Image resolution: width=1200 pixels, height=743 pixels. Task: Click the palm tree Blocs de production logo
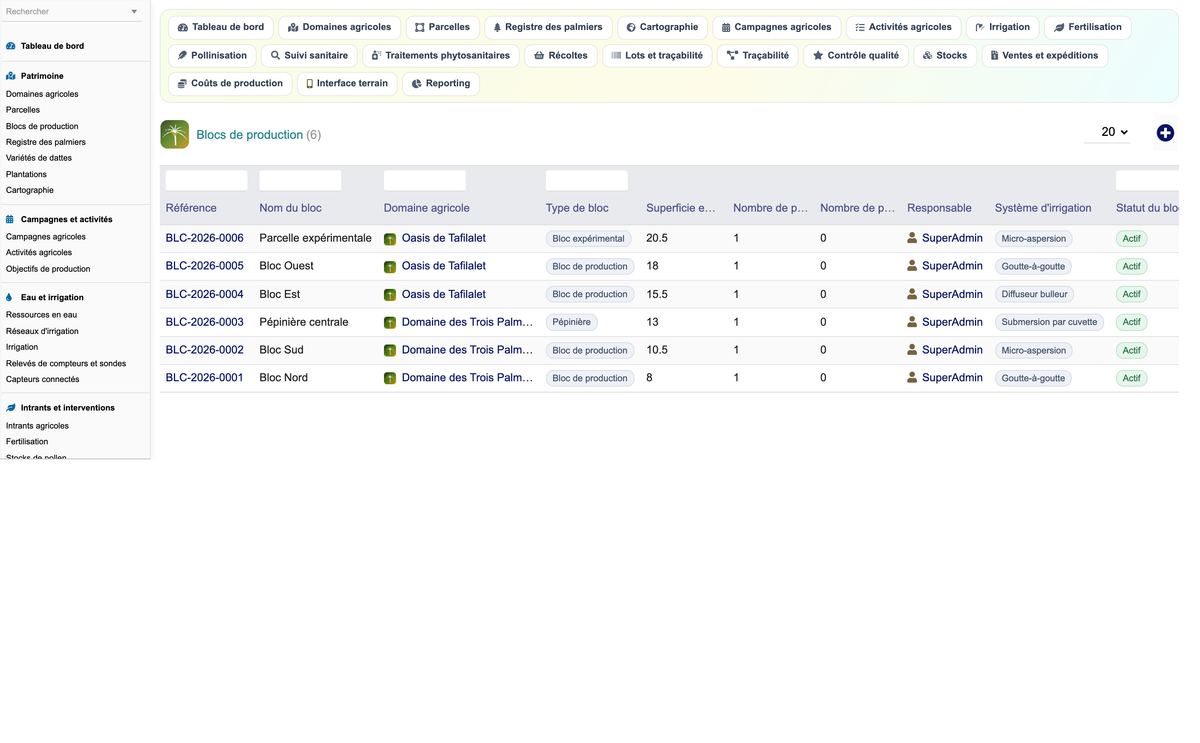point(175,134)
